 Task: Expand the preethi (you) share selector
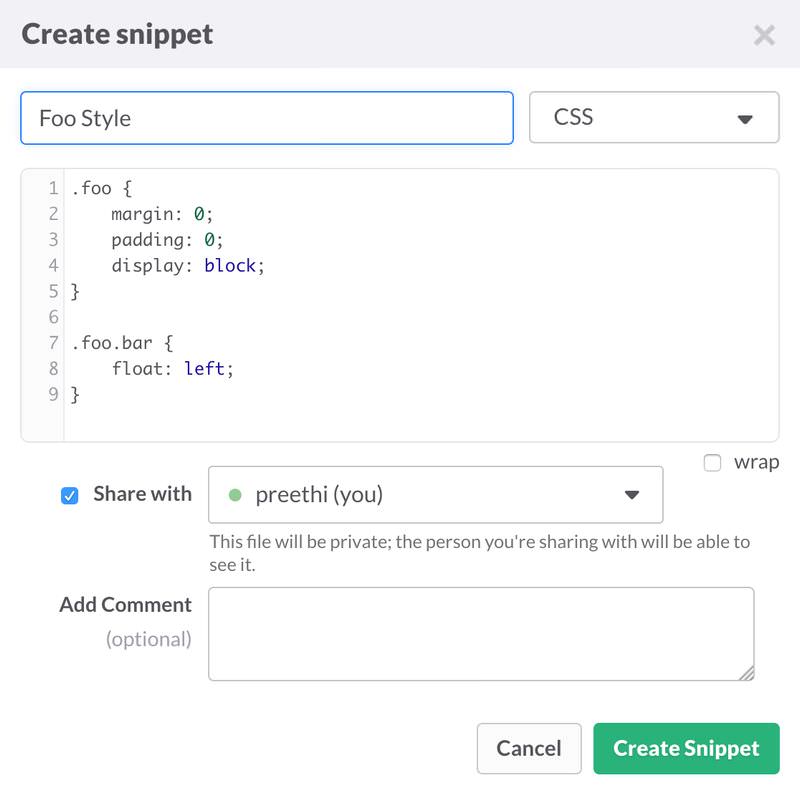click(x=435, y=494)
